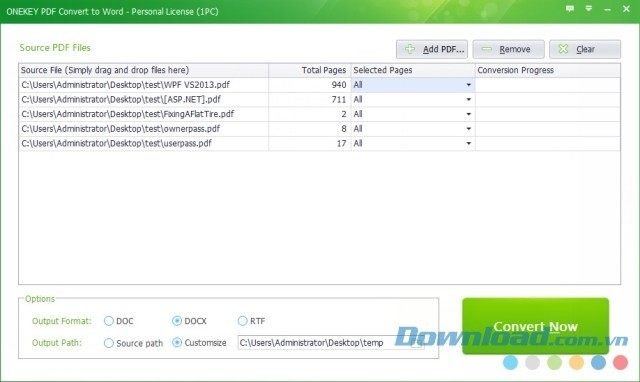Click the Remove button
640x382 pixels.
509,49
